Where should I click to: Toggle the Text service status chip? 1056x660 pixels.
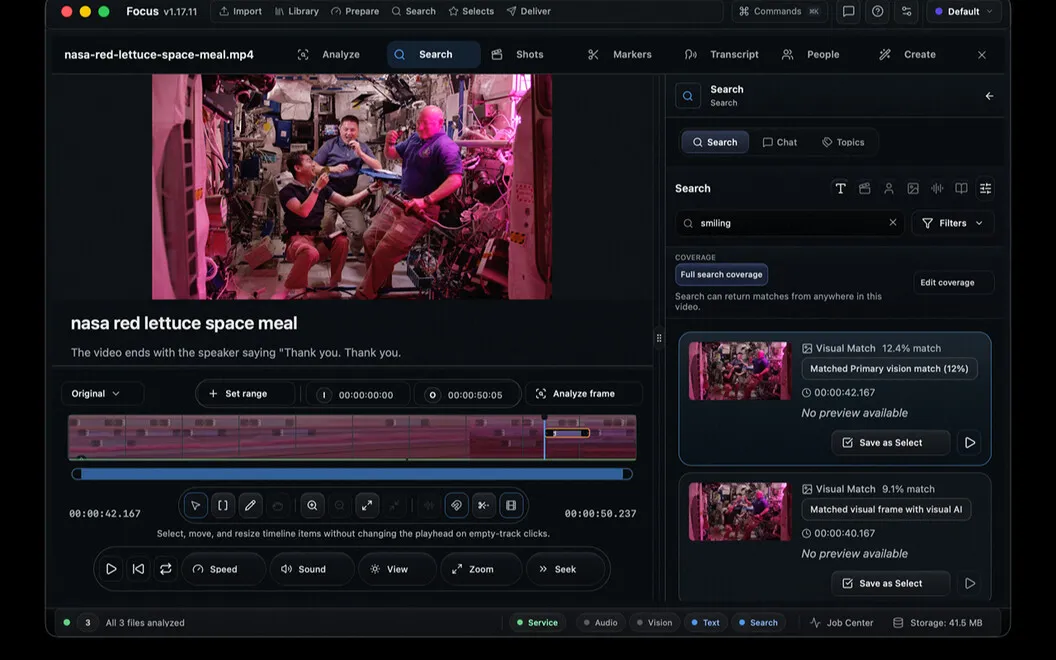[705, 622]
